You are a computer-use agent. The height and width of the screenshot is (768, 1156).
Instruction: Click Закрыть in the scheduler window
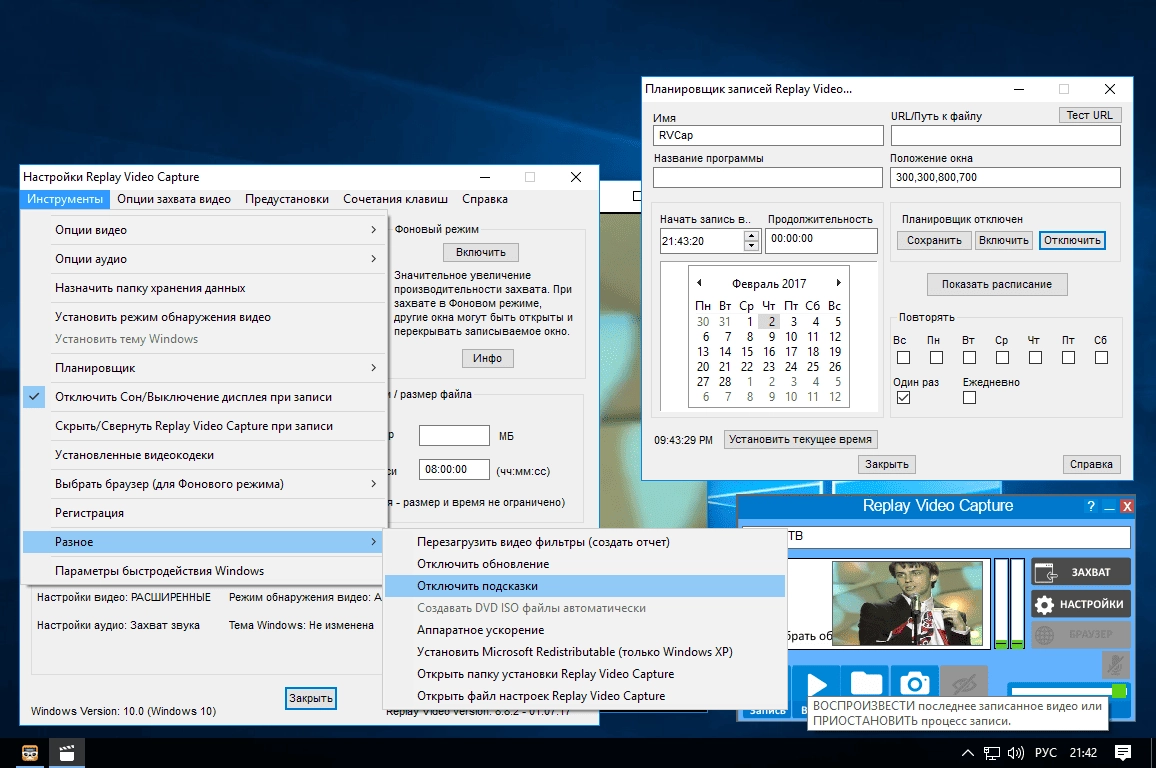tap(887, 464)
